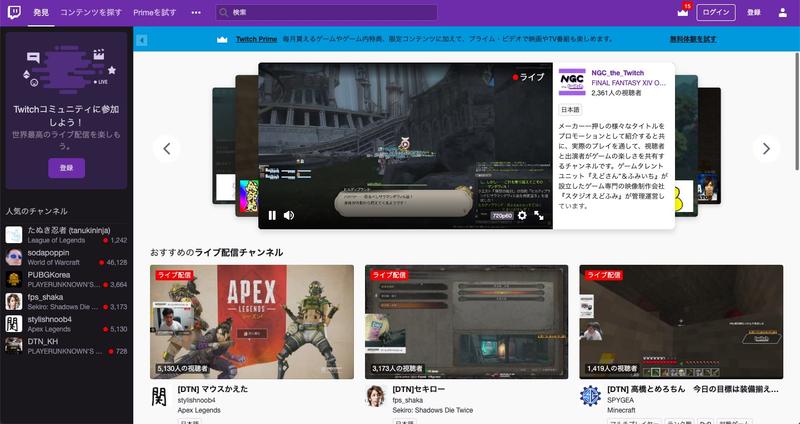
Task: Open [DTN] マウスかえた stream title
Action: click(x=213, y=389)
